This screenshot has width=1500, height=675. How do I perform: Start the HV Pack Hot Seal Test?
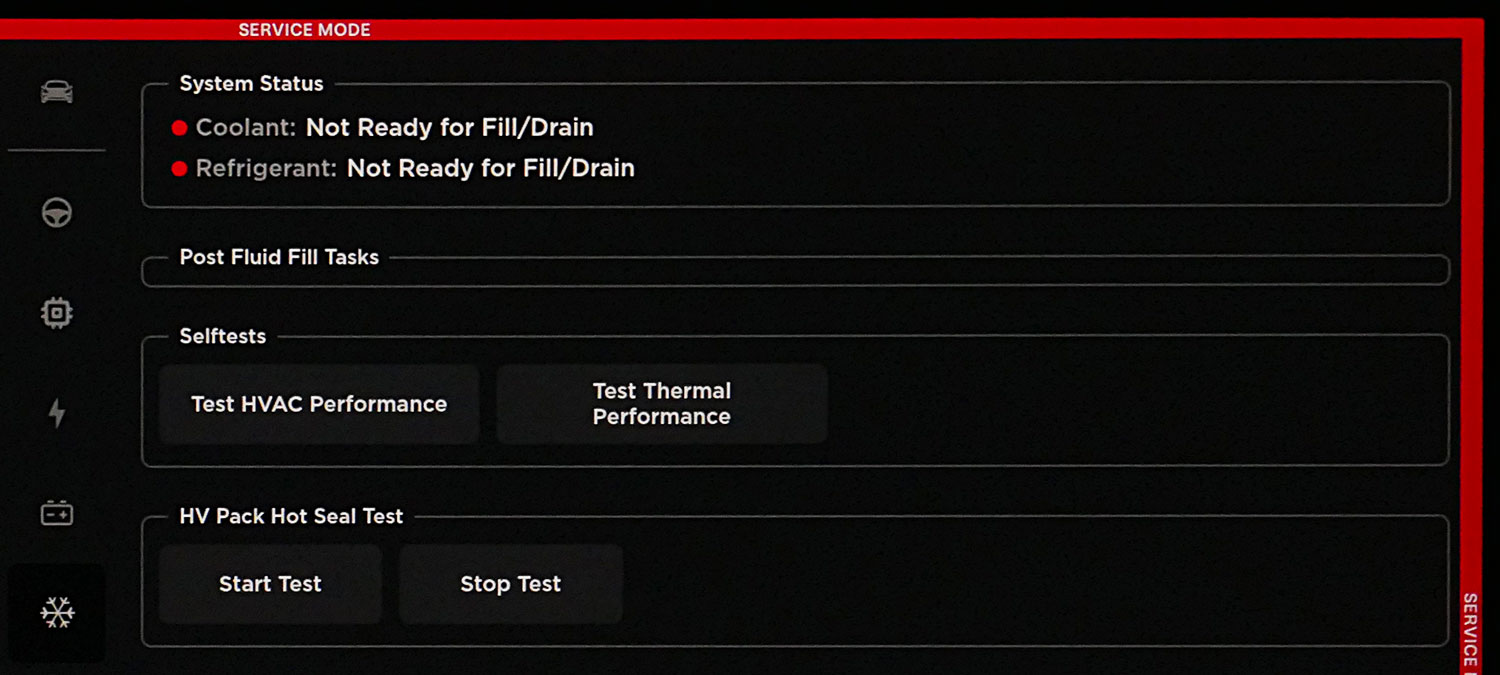(270, 584)
